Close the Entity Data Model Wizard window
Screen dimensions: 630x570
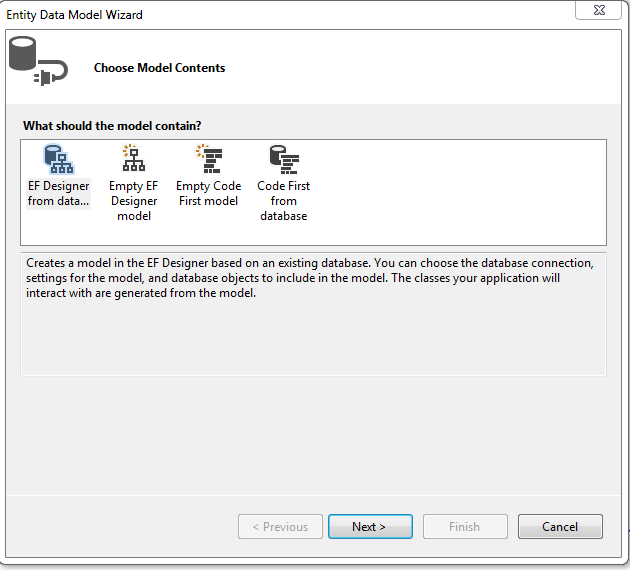[599, 10]
